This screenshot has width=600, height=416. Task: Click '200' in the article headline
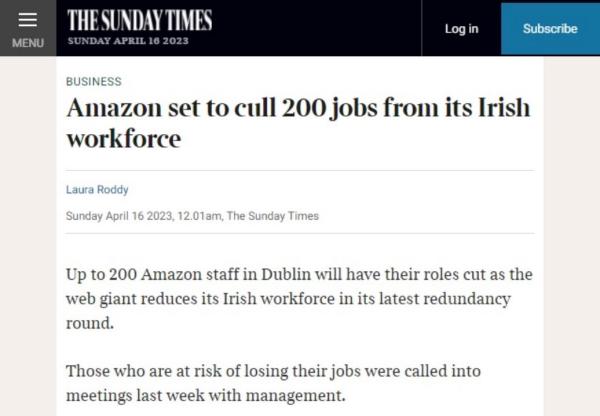[x=304, y=108]
